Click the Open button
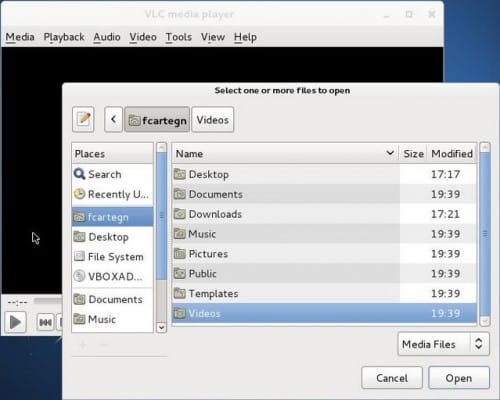This screenshot has width=500, height=400. coord(459,378)
